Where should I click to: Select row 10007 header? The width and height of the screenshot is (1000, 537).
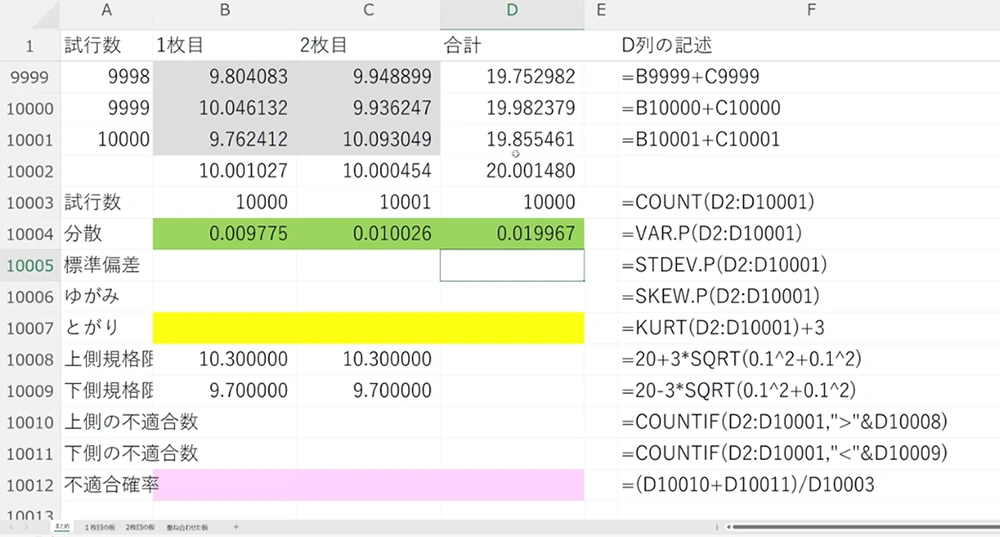click(30, 328)
